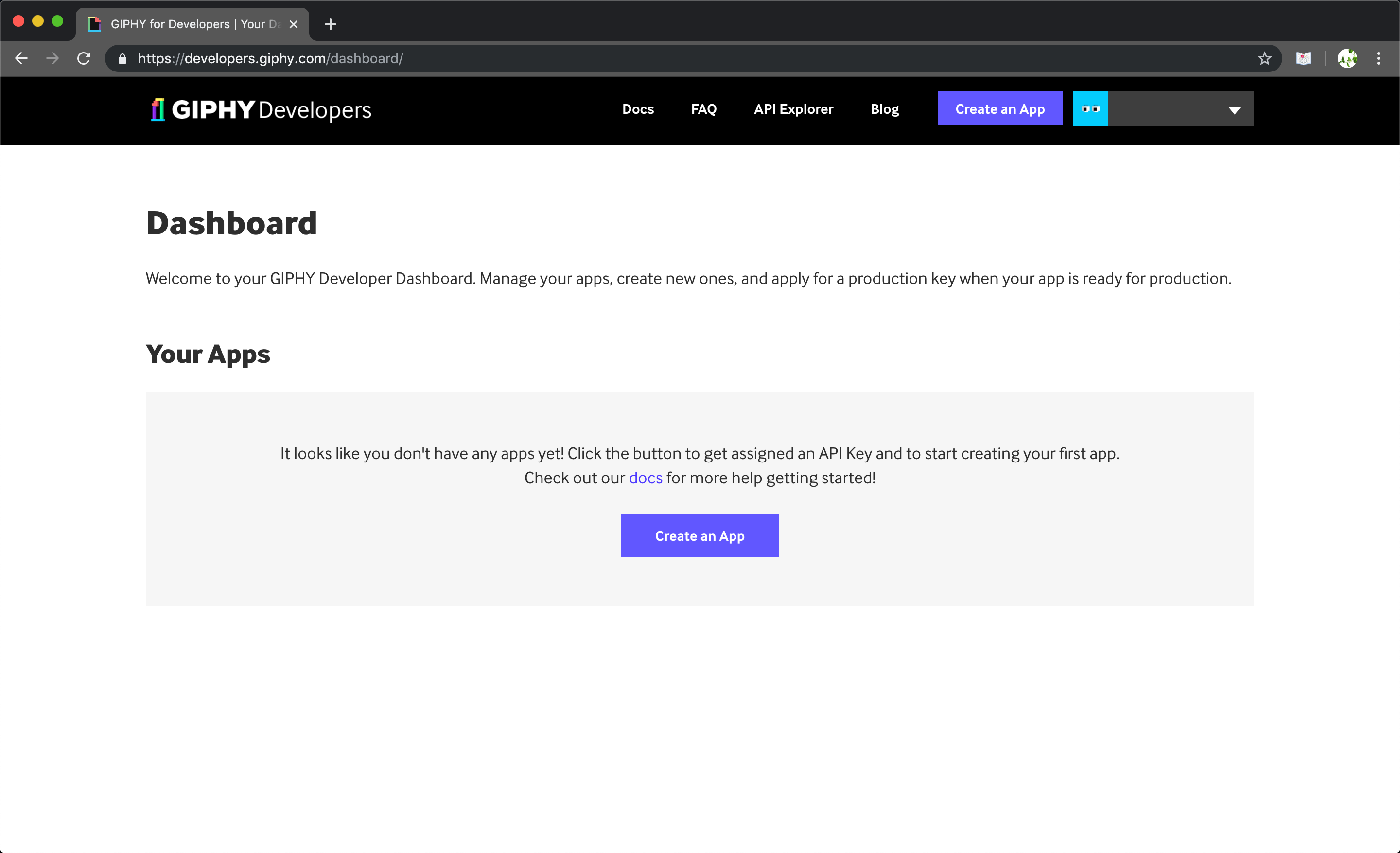Click the browser extension icon in toolbar
Image resolution: width=1400 pixels, height=853 pixels.
click(1303, 58)
